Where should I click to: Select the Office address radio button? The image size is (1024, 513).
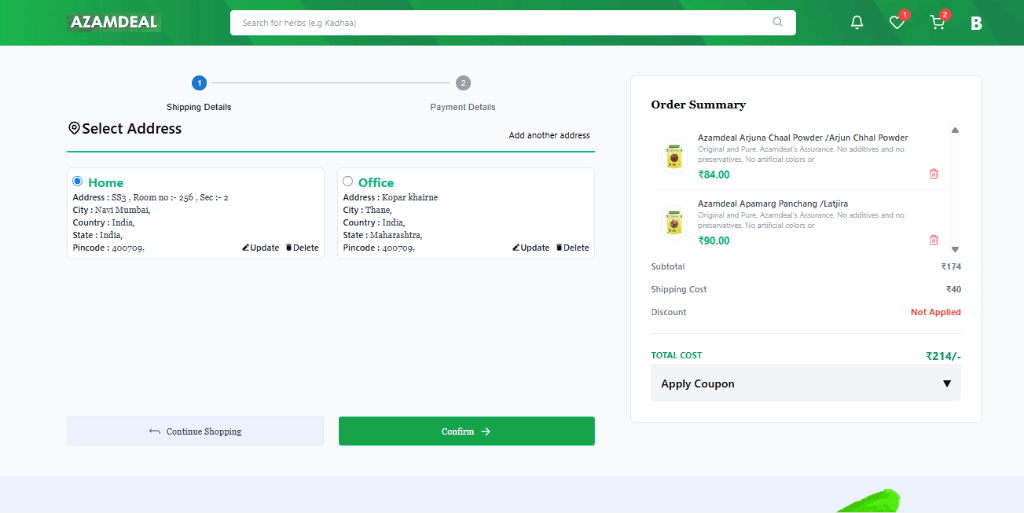point(347,181)
